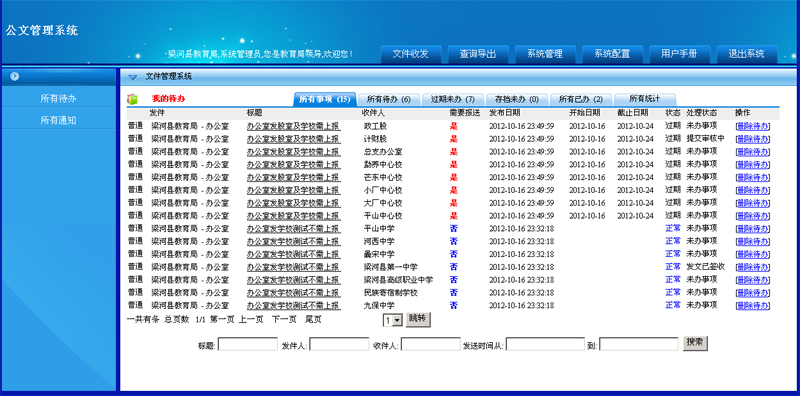Viewport: 800px width, 396px height.
Task: Click the 退出系统 menu button
Action: (746, 54)
